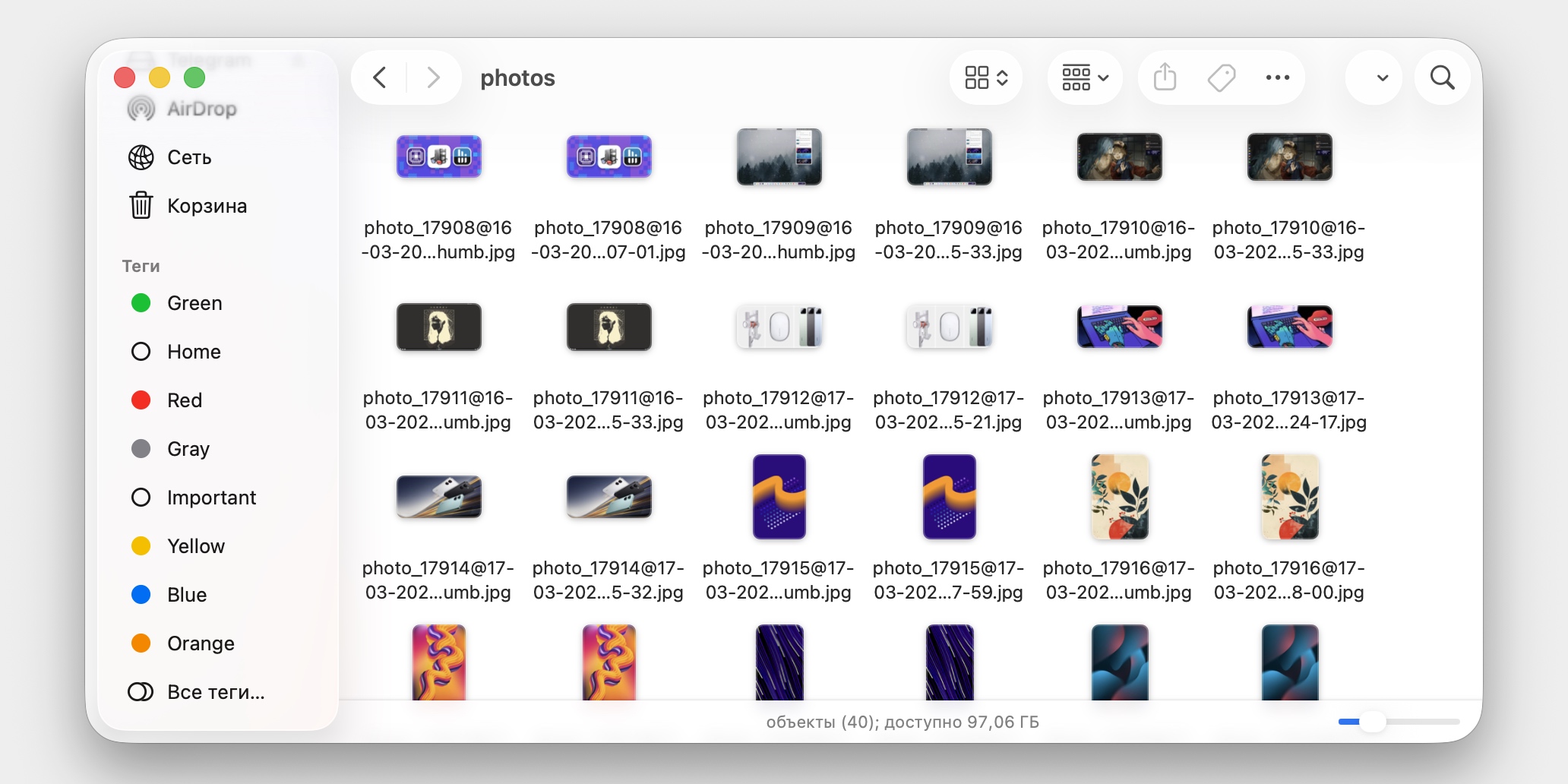Expand the chevron dropdown next to search

pos(1382,77)
